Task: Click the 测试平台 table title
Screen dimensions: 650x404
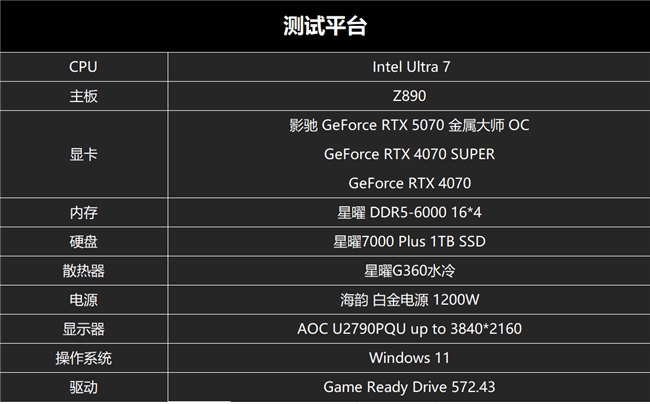Action: [x=324, y=26]
